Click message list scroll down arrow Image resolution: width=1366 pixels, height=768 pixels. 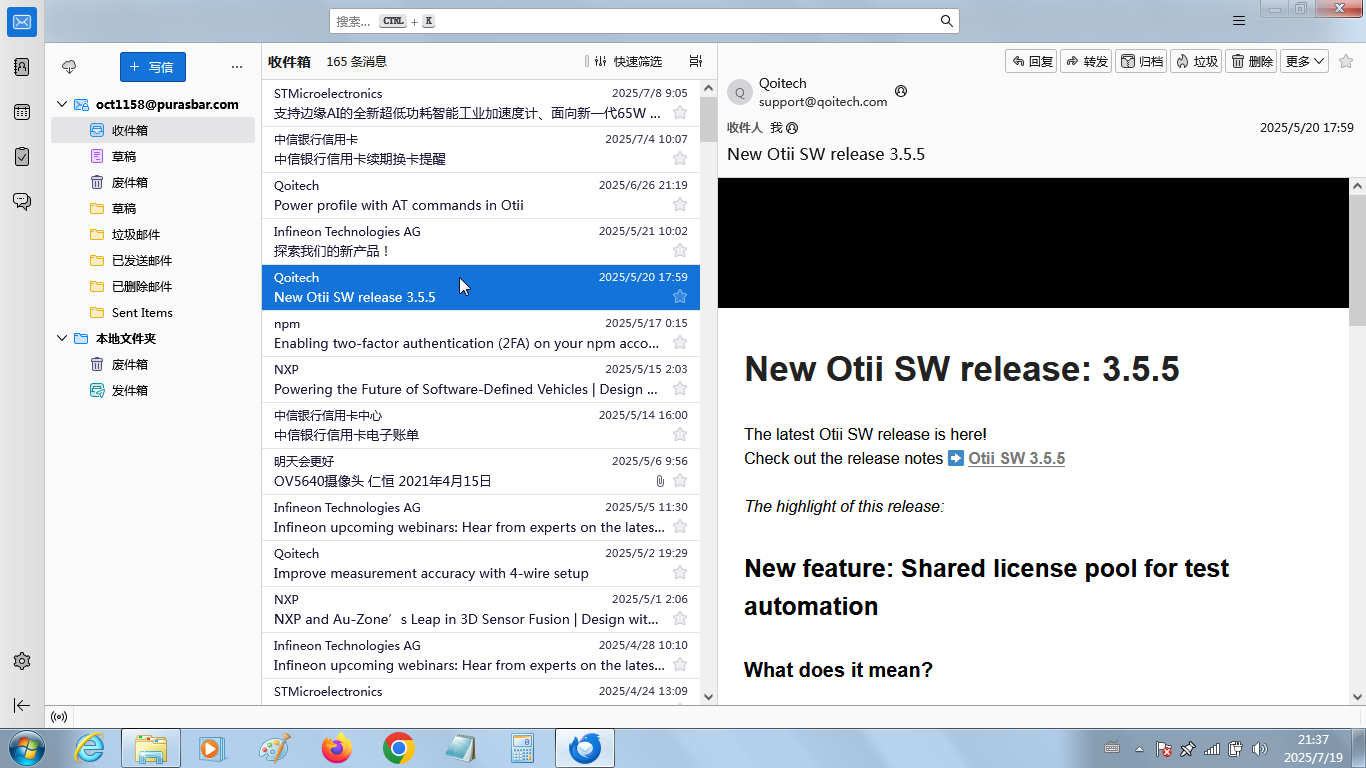click(708, 697)
